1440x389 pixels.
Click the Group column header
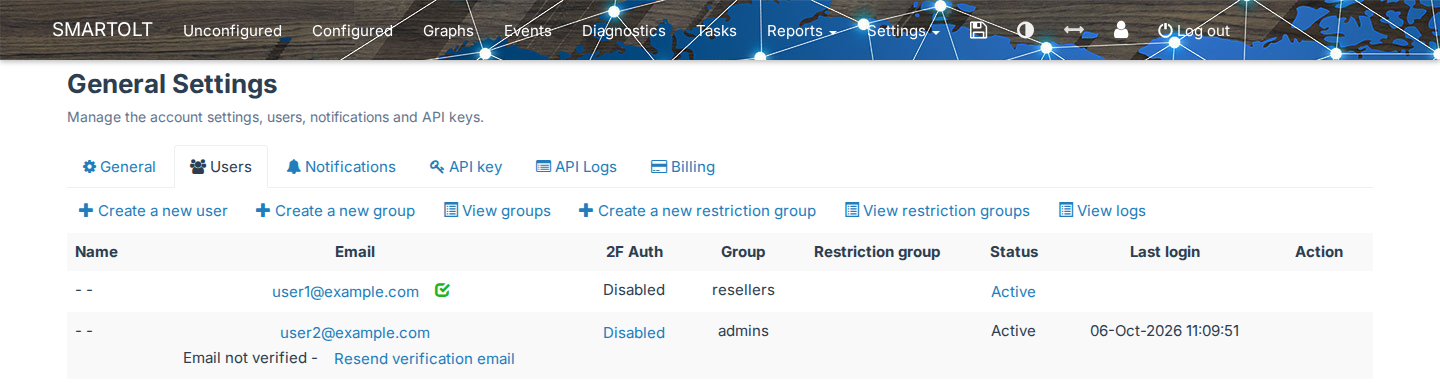tap(743, 252)
